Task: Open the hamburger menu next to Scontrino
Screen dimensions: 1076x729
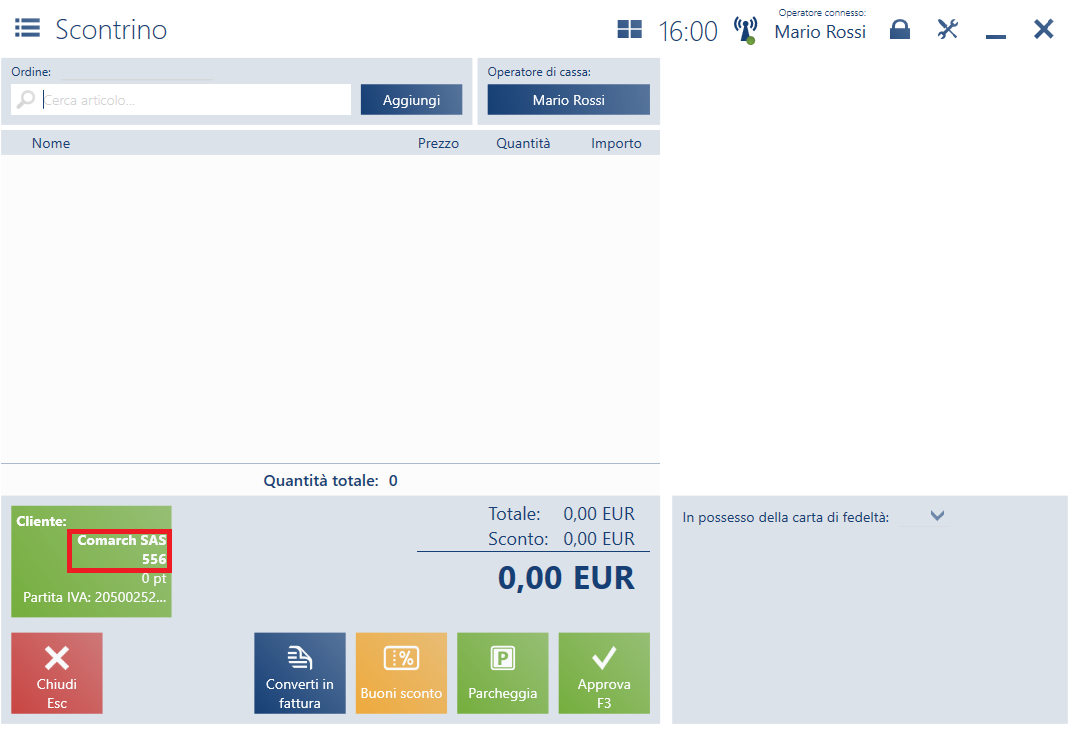Action: tap(27, 29)
